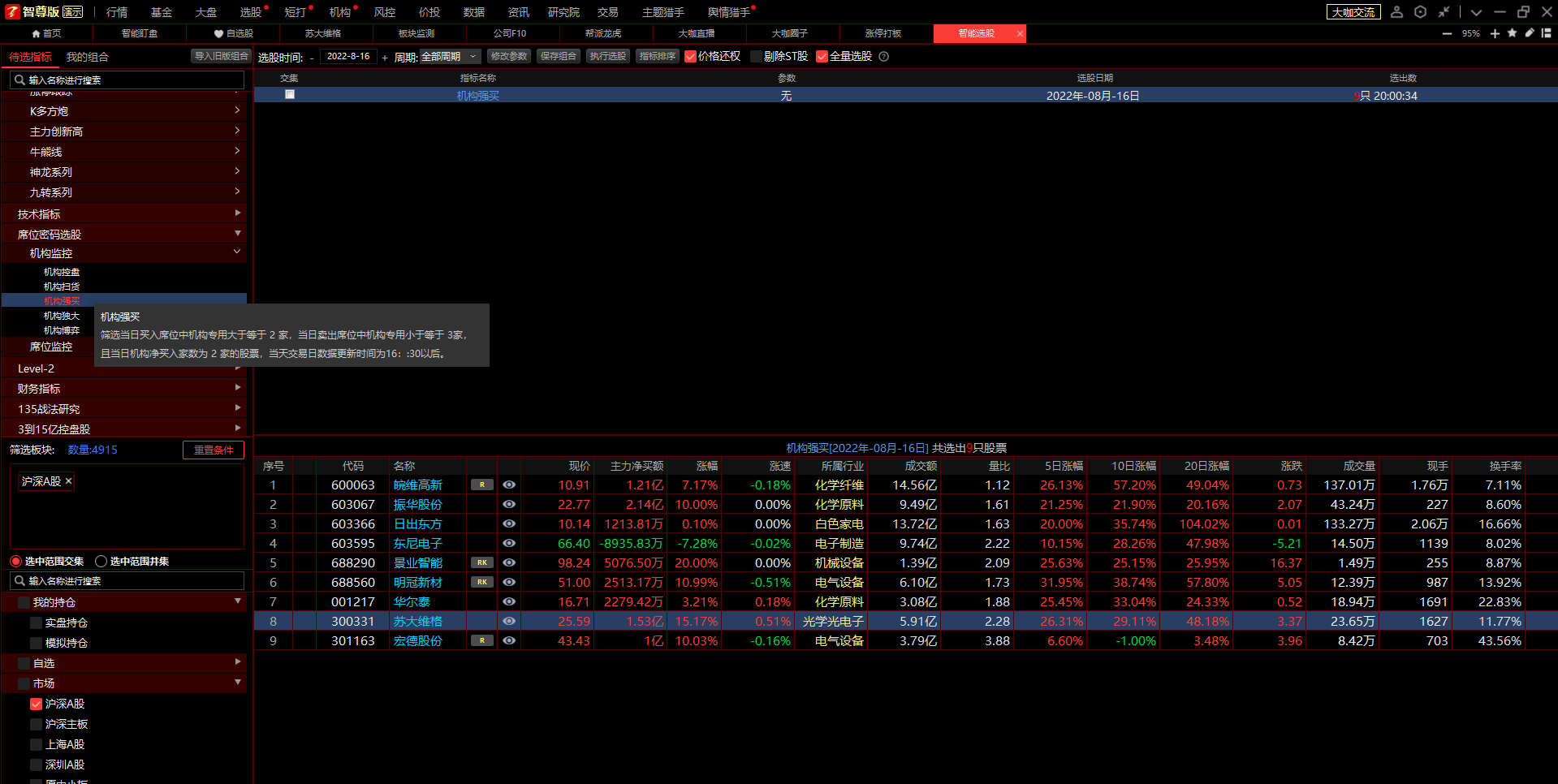Open the title bar chevron-down menu
The height and width of the screenshot is (784, 1558).
pyautogui.click(x=1476, y=12)
